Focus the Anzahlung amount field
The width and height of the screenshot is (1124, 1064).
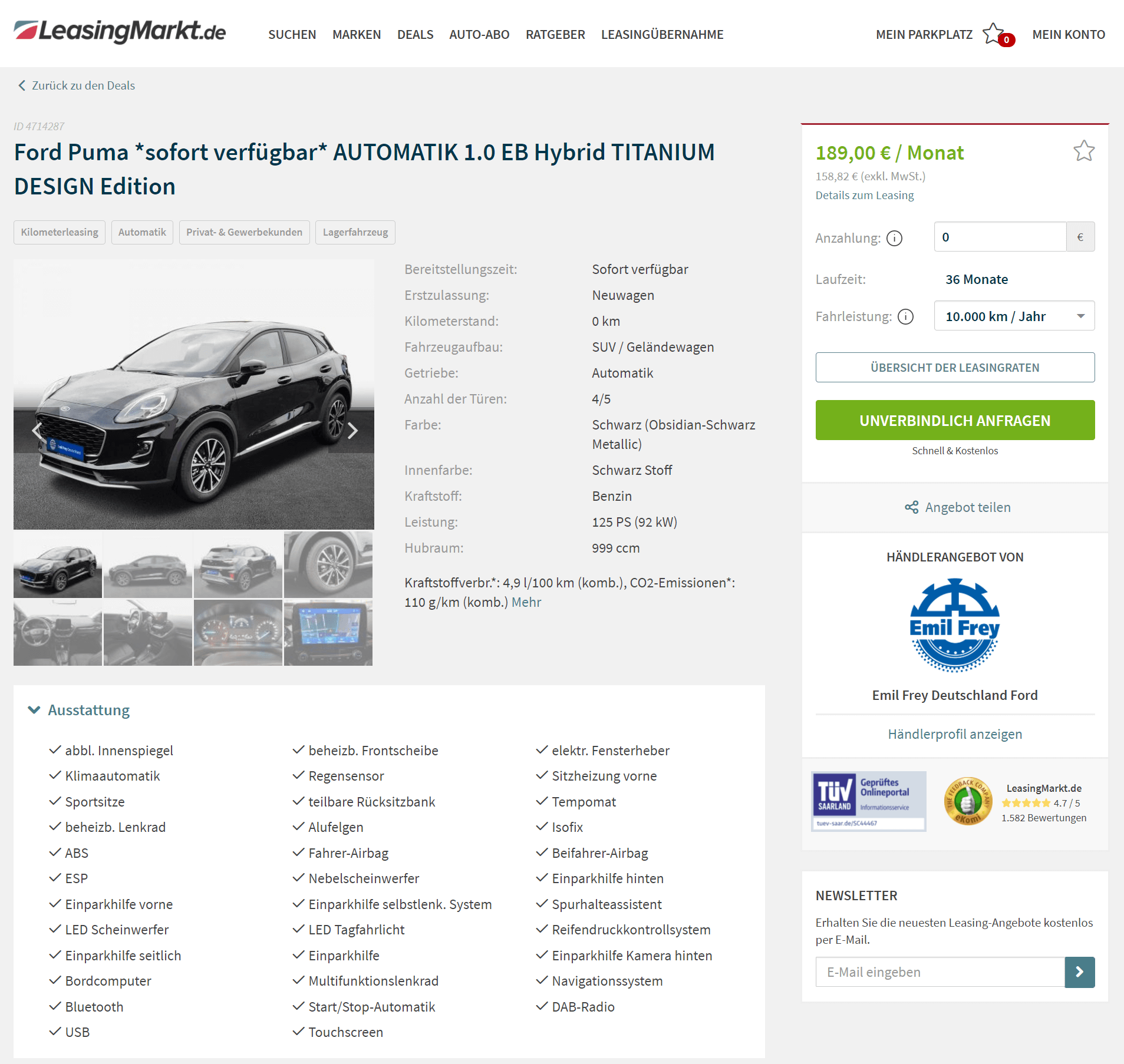(1000, 237)
